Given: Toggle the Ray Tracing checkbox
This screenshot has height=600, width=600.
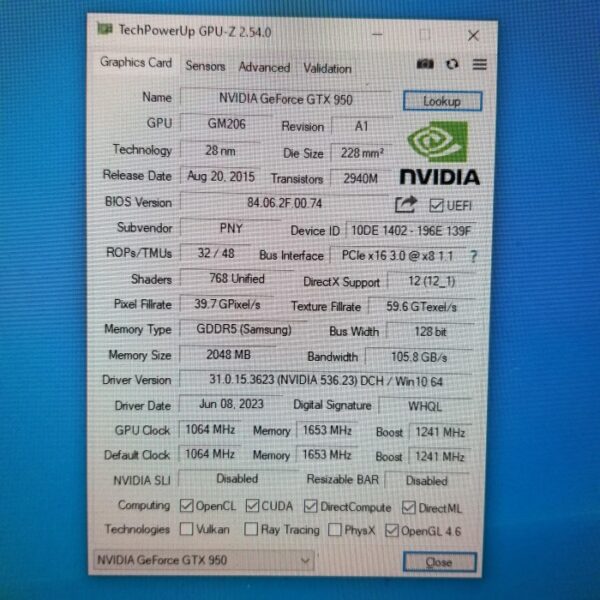Looking at the screenshot, I should coord(252,530).
